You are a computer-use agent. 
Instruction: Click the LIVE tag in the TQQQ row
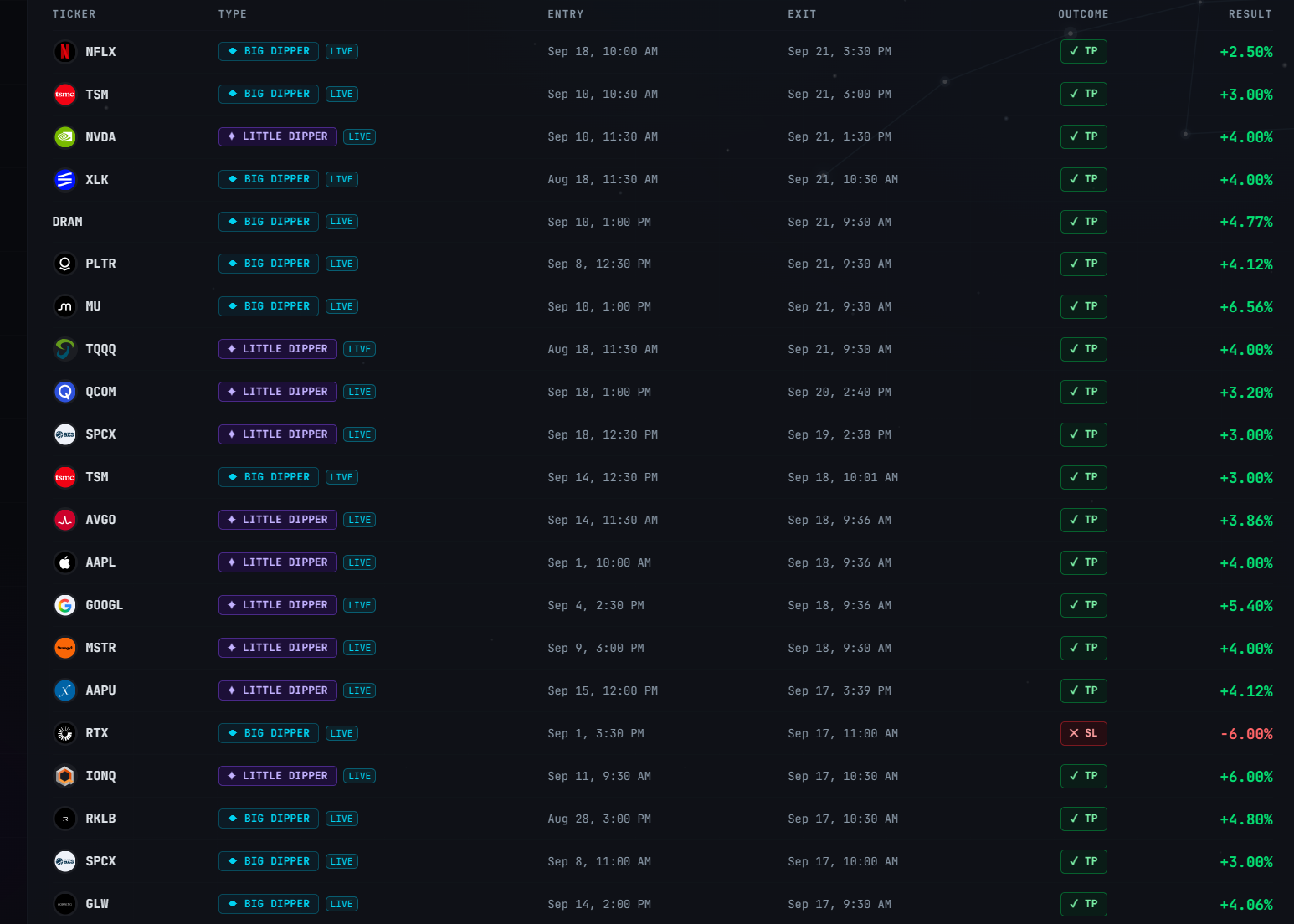(360, 349)
